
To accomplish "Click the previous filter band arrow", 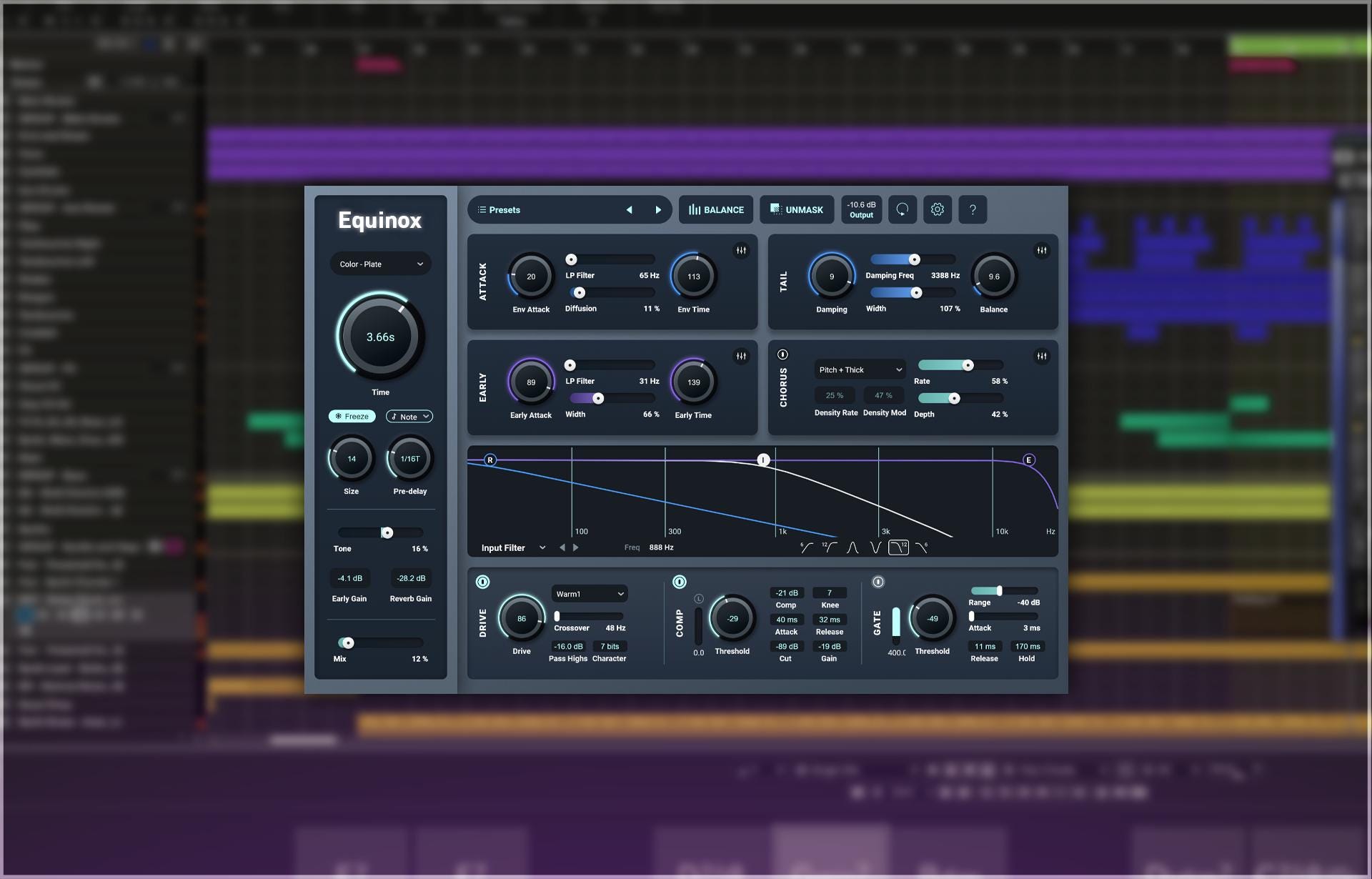I will 562,547.
